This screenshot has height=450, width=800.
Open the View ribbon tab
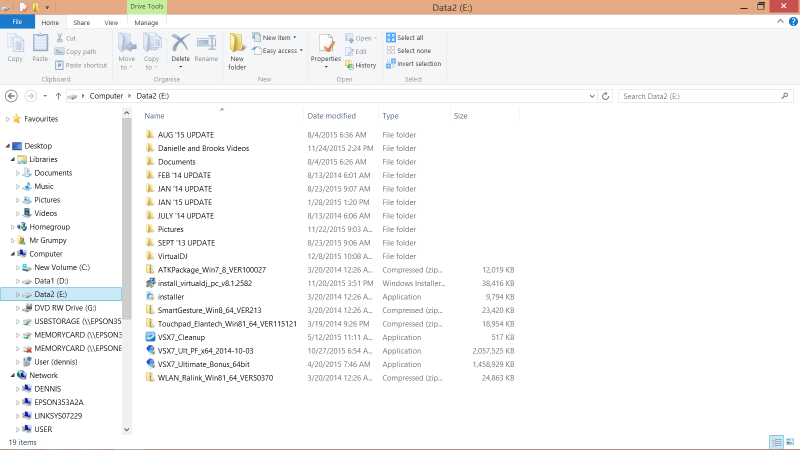point(111,22)
